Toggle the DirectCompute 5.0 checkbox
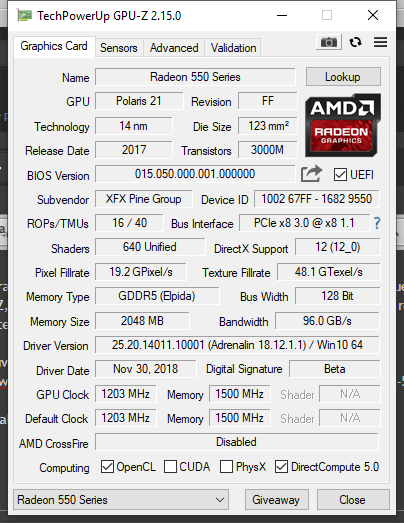404x523 pixels. pyautogui.click(x=281, y=467)
